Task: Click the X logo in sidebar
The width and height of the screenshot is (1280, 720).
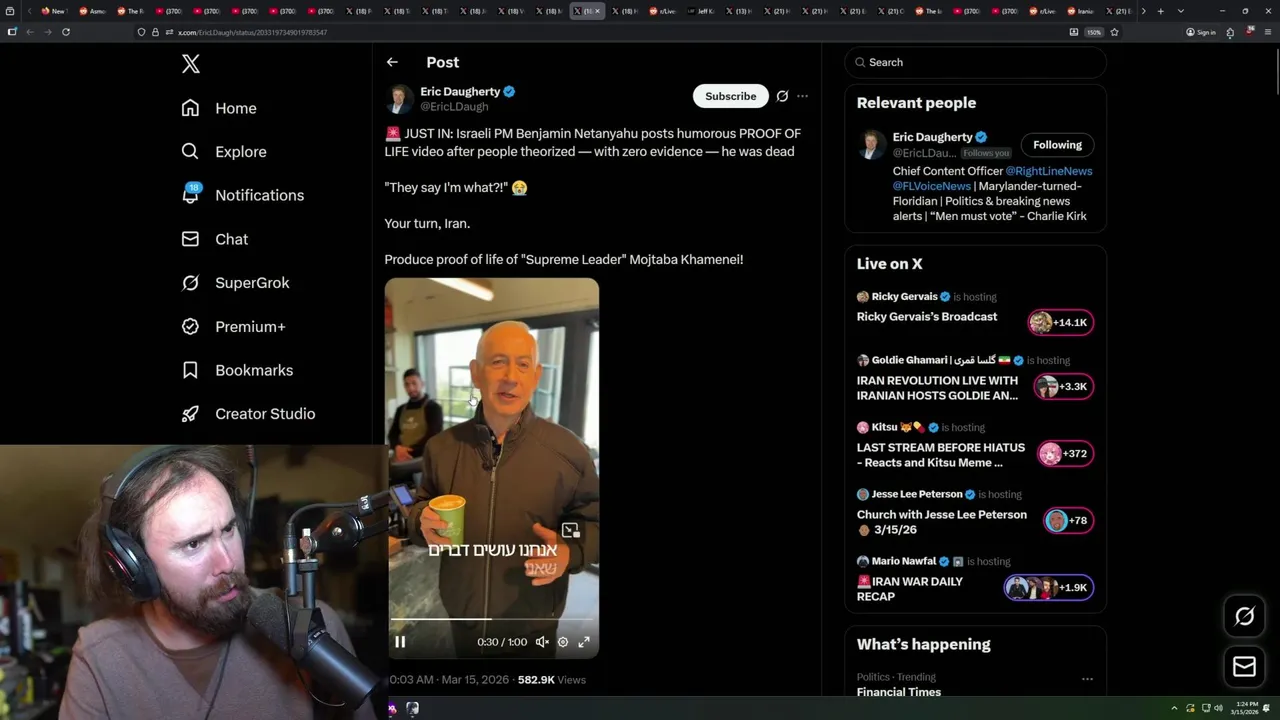Action: (191, 64)
